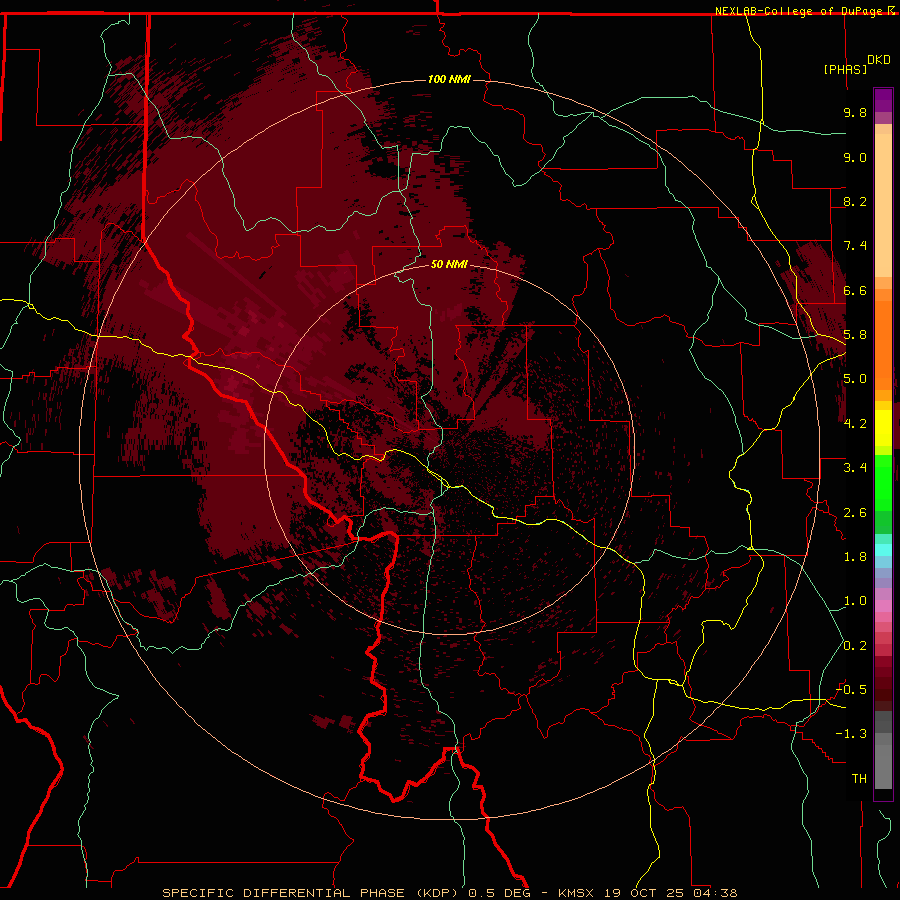Click the [PHAS] label near the legend

[845, 69]
